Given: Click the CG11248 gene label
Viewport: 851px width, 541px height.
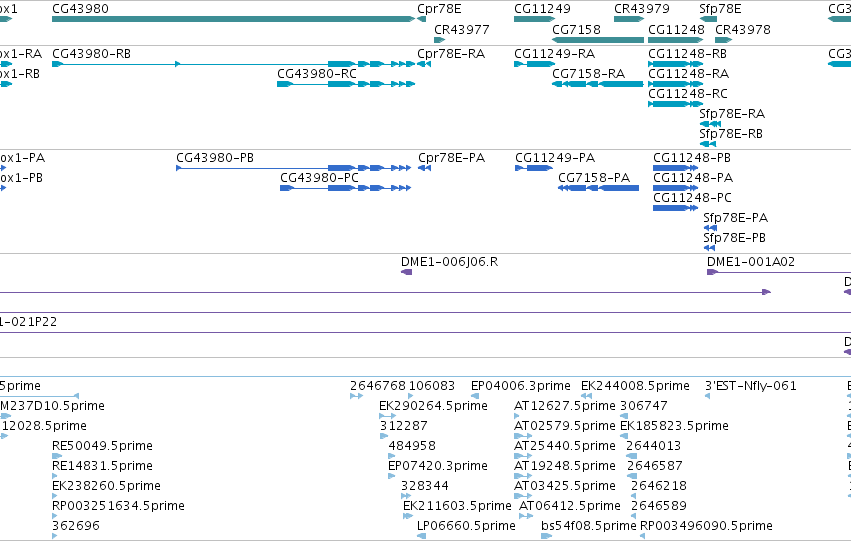Looking at the screenshot, I should [676, 29].
